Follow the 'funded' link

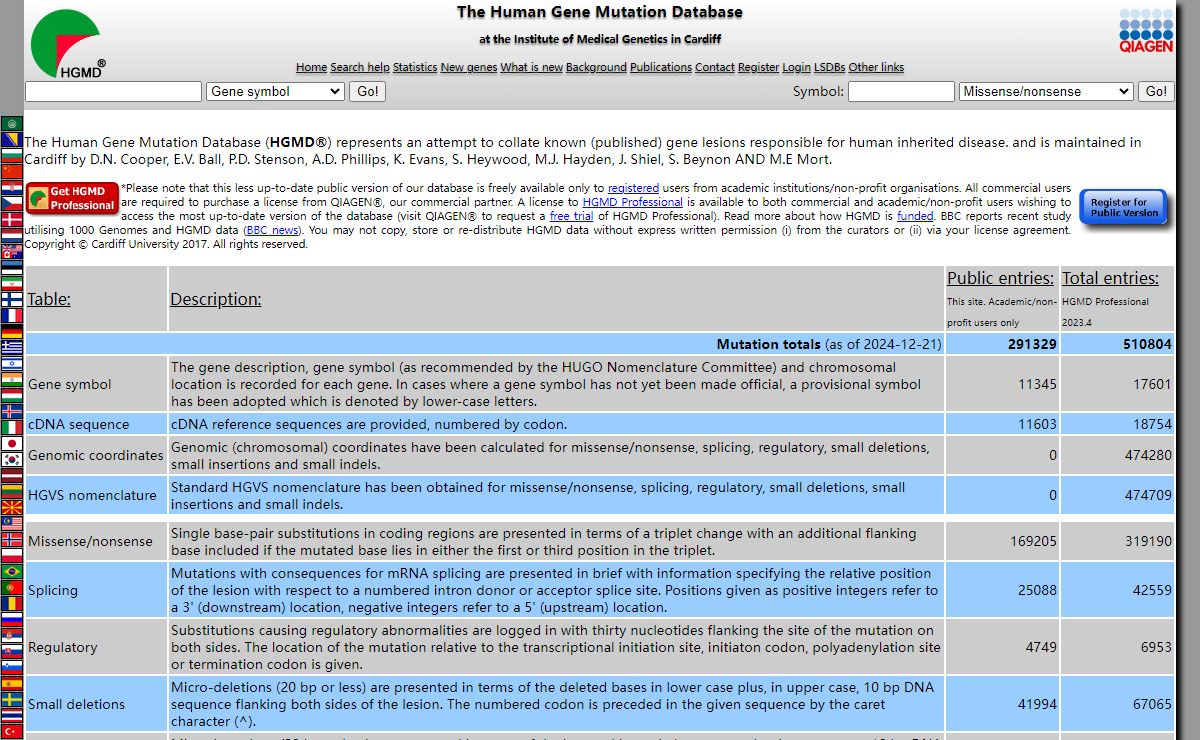pos(915,216)
